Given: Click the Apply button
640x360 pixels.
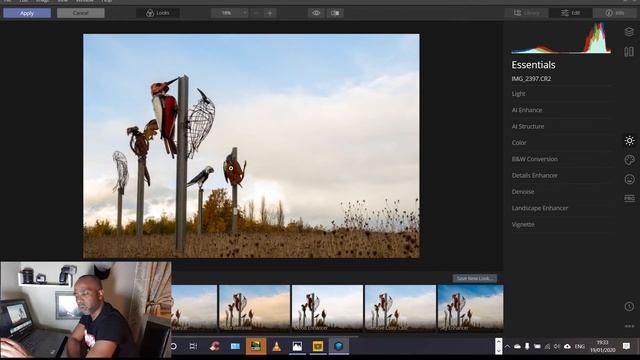Looking at the screenshot, I should click(x=27, y=13).
